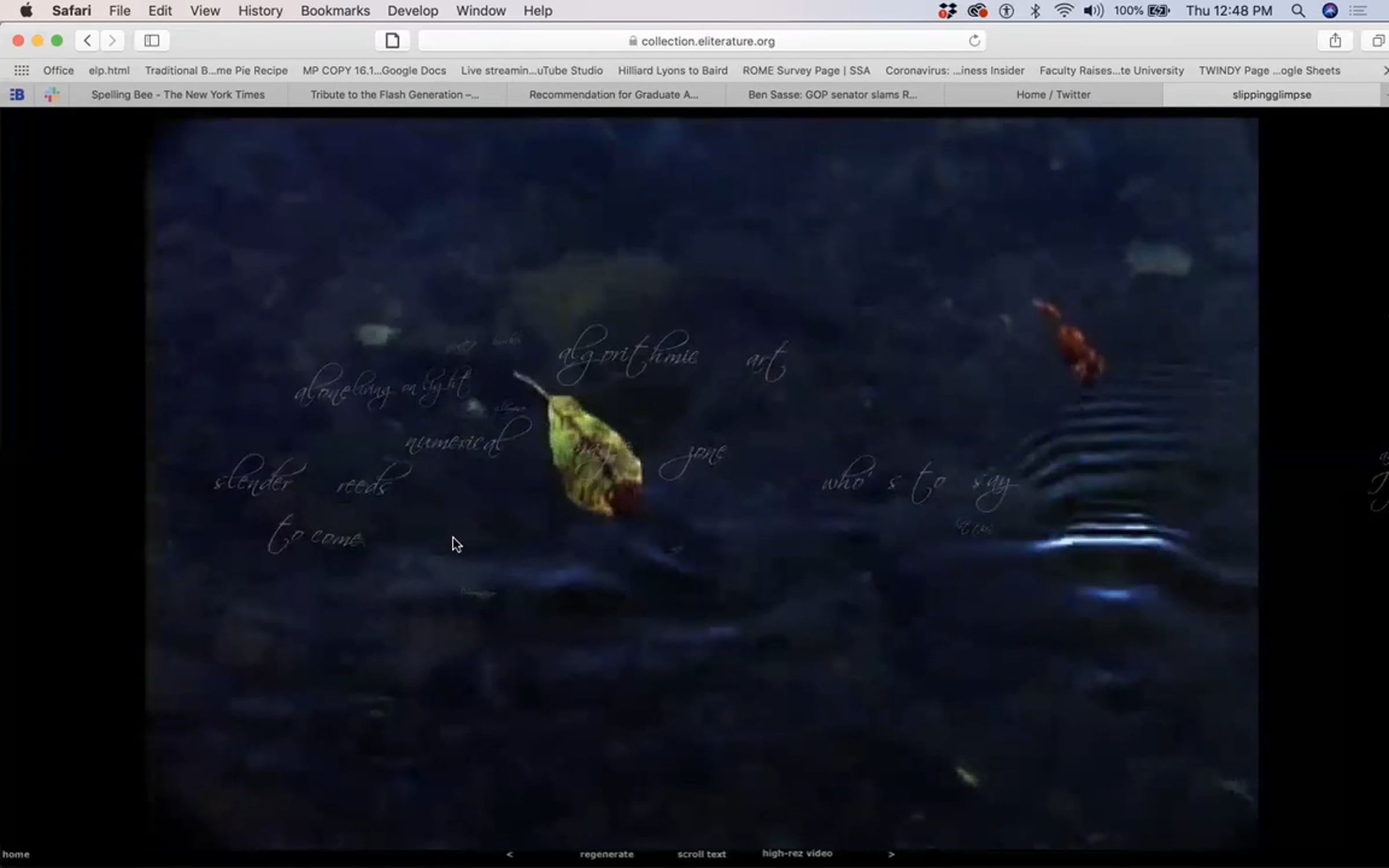
Task: Open the bookmarks grid icon in favorites bar
Action: (21, 71)
